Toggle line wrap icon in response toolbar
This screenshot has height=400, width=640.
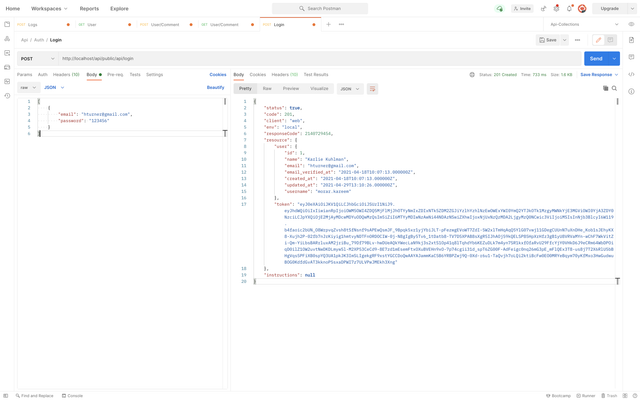tap(372, 89)
